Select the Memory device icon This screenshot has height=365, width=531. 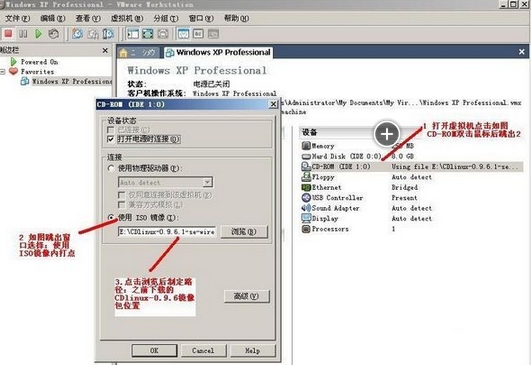(x=306, y=146)
